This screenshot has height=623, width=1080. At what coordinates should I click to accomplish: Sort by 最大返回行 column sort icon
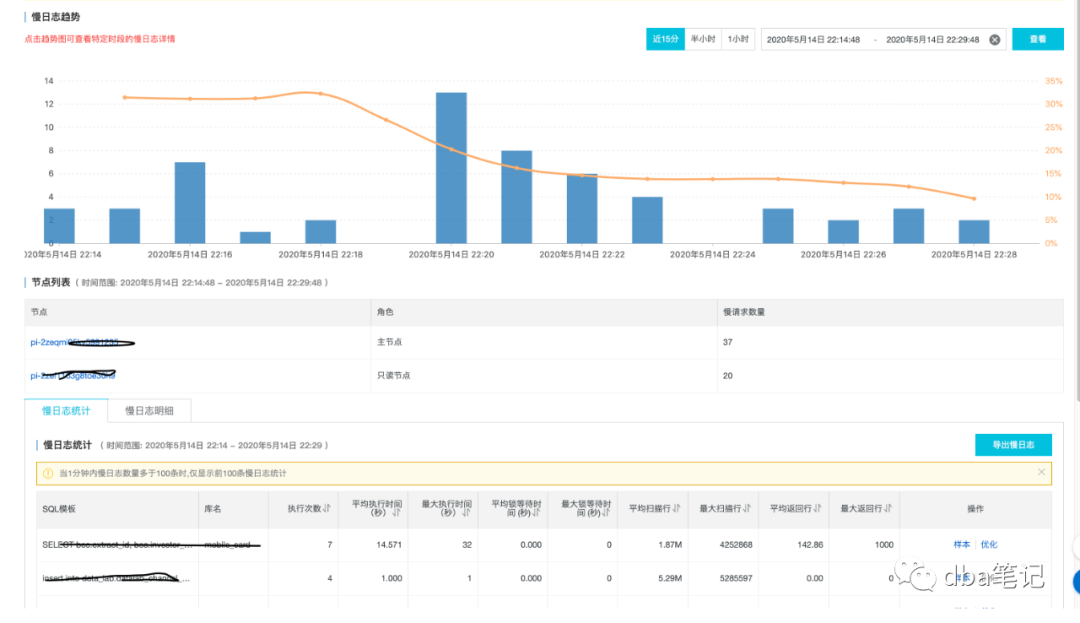click(887, 509)
